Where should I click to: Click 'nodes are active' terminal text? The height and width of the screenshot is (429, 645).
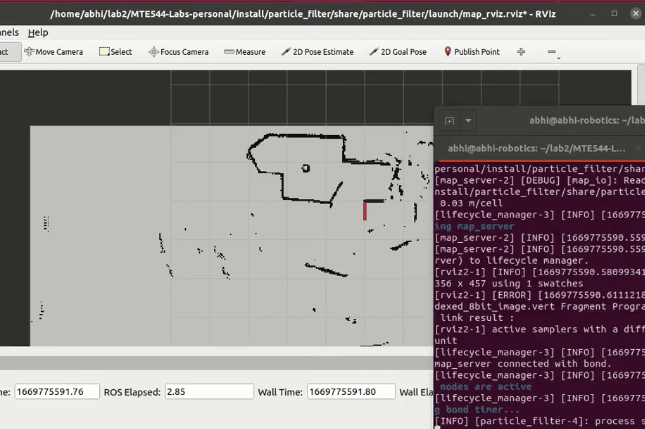pos(485,387)
